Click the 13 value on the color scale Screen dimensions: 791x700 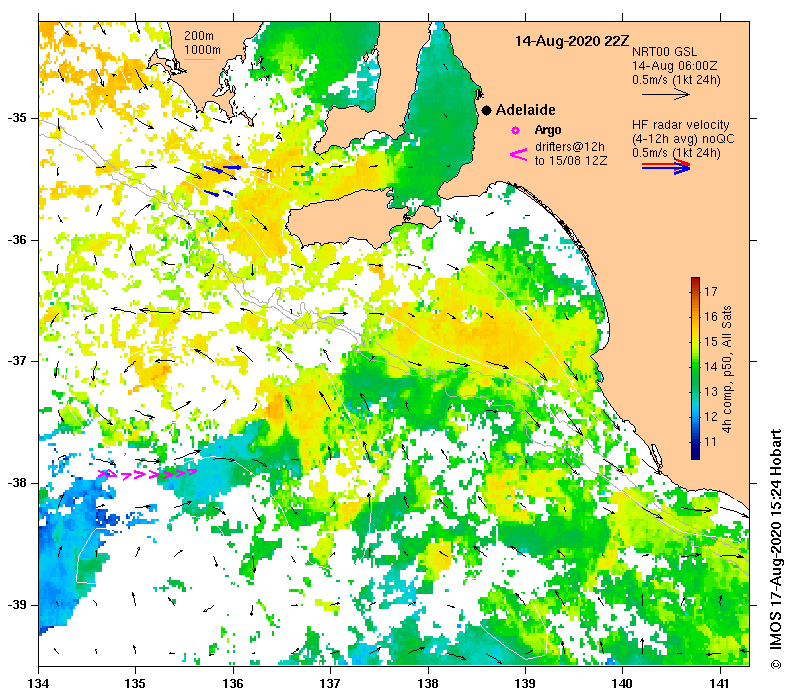pyautogui.click(x=711, y=391)
